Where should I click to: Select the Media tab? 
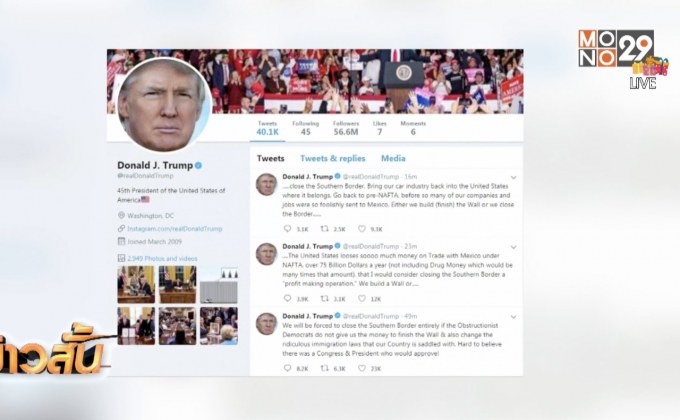click(x=393, y=158)
